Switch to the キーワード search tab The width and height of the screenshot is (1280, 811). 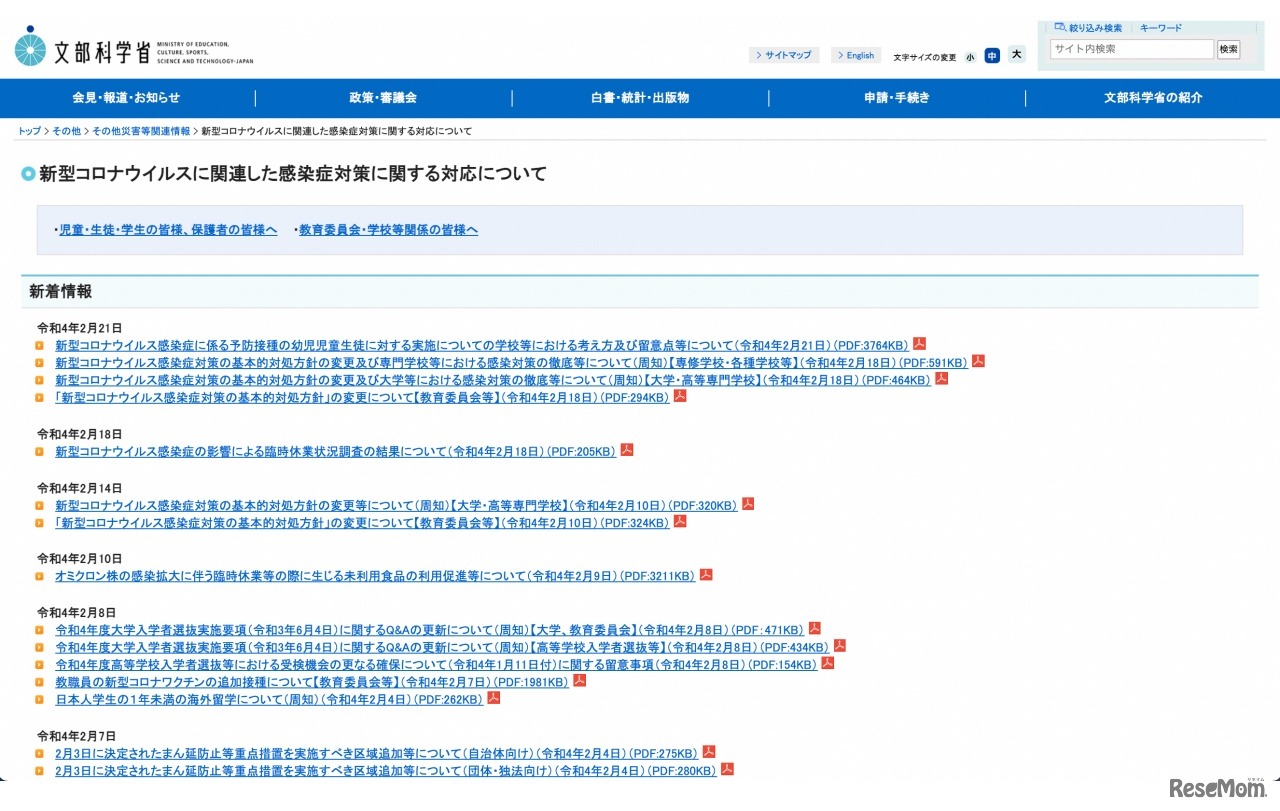pos(1160,27)
